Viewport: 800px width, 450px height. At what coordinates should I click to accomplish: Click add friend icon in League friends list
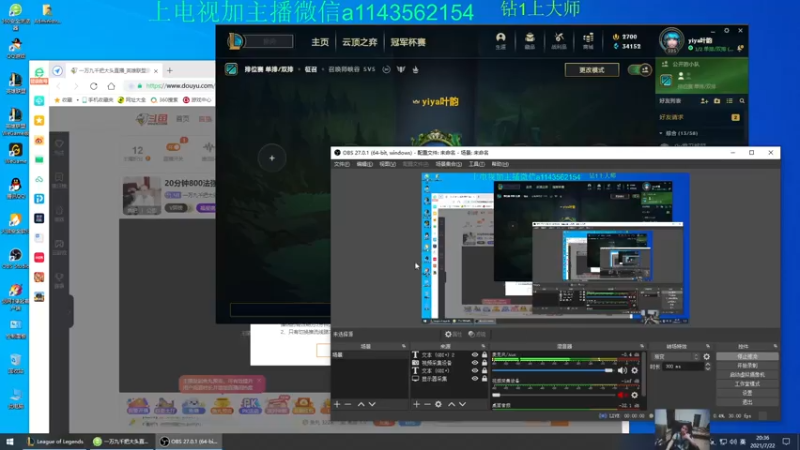click(704, 101)
